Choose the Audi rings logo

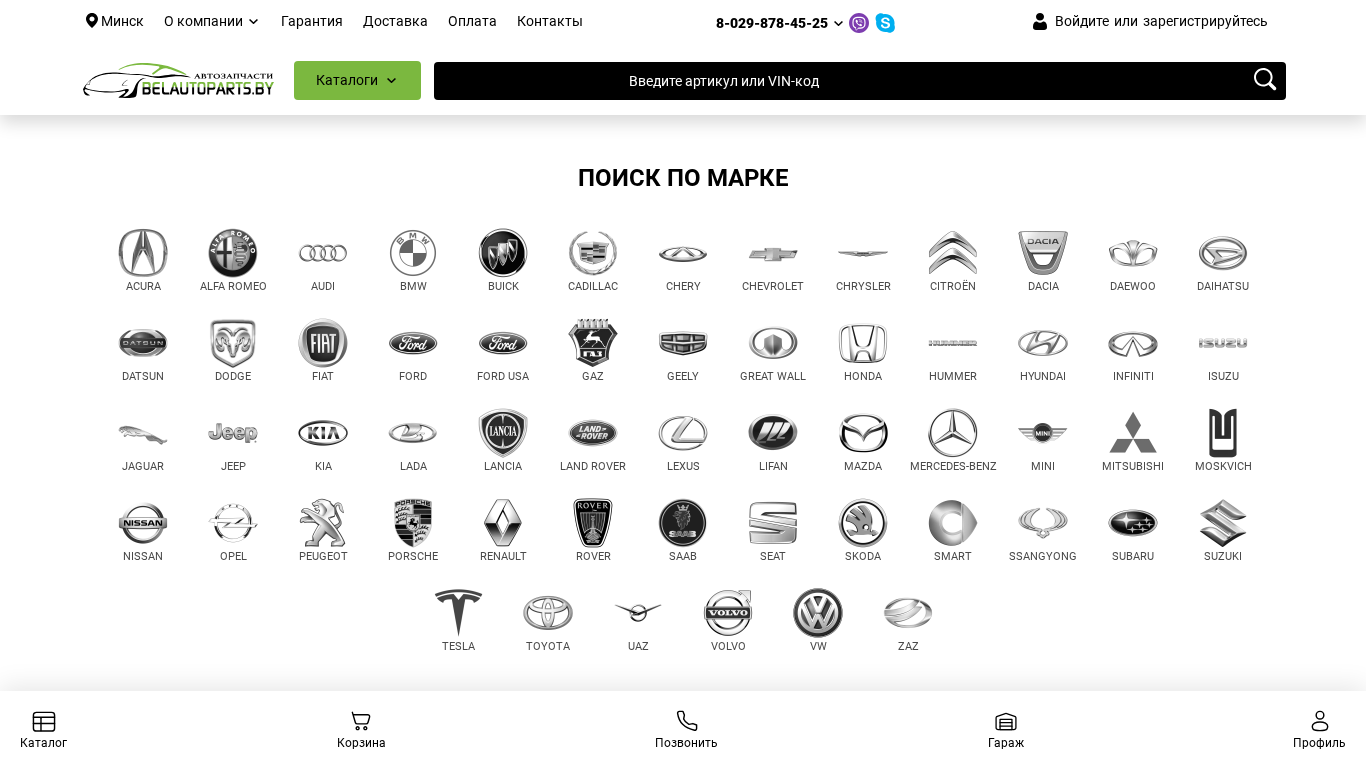(x=323, y=253)
